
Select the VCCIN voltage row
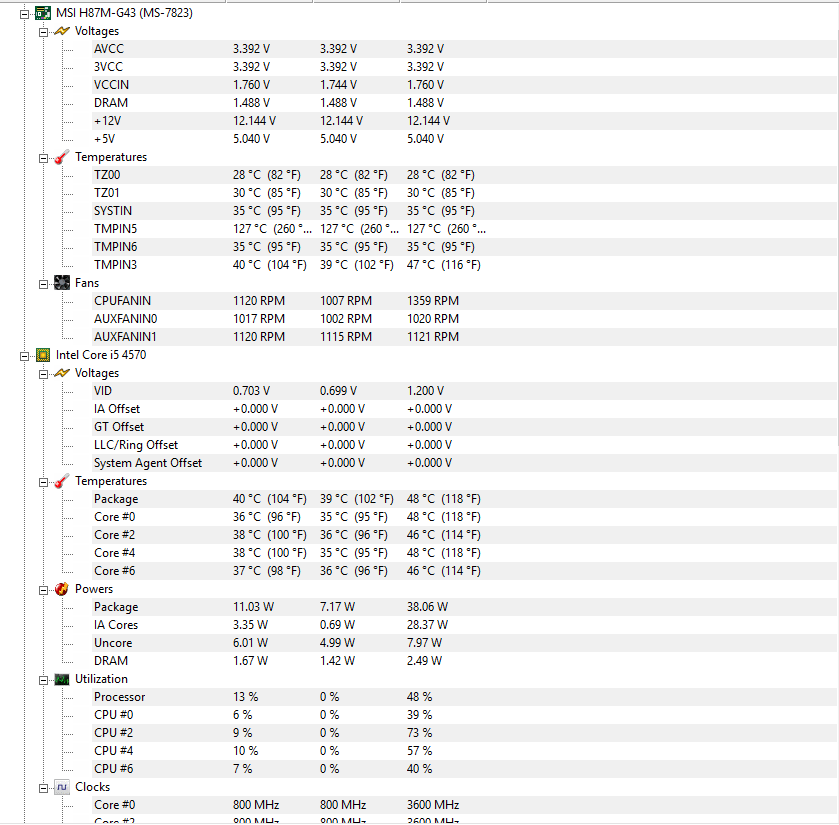[x=464, y=85]
